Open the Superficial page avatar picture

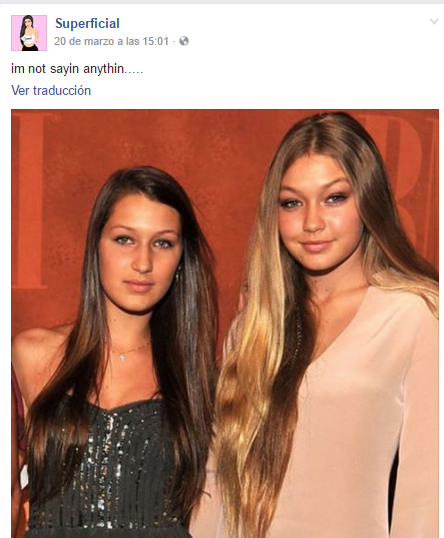(29, 33)
